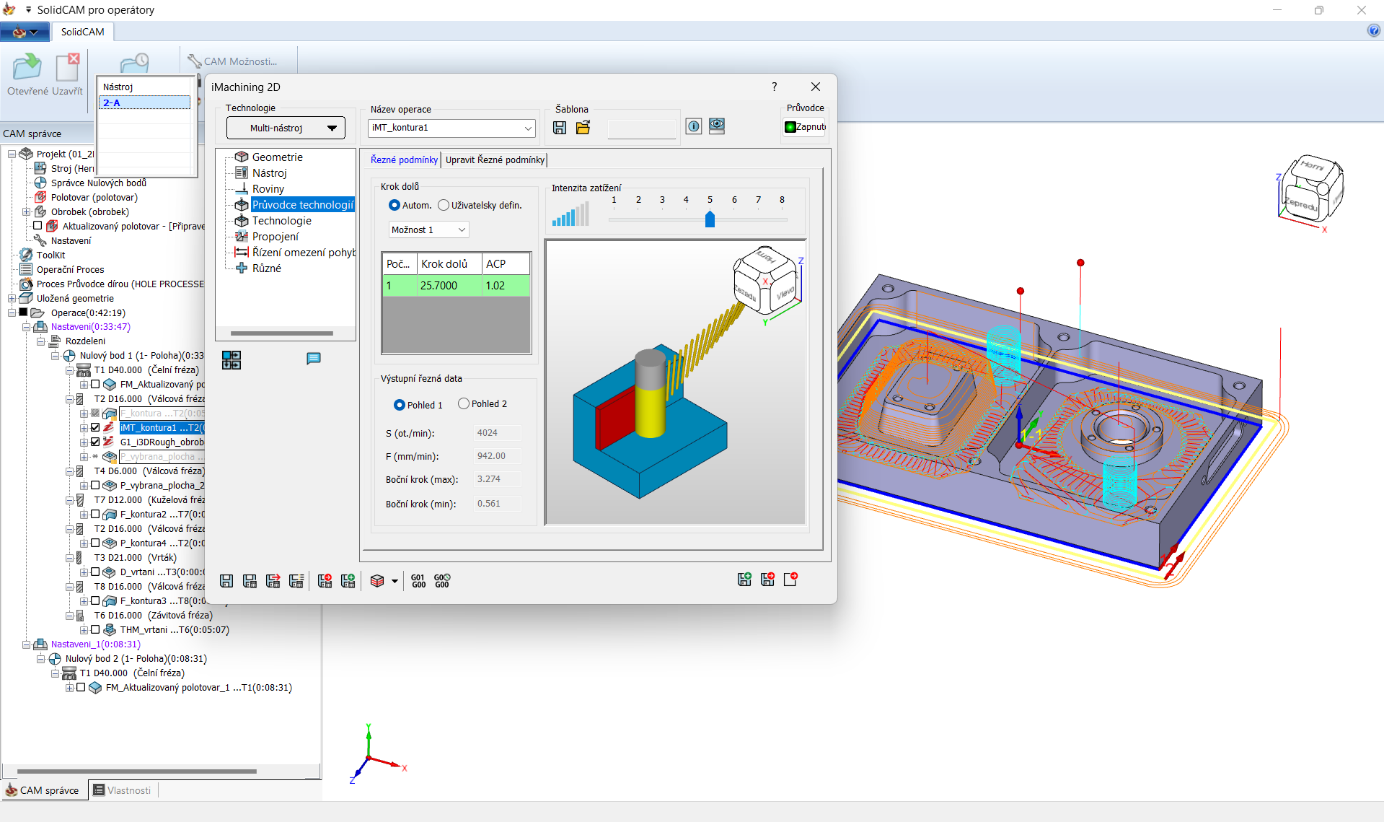1384x822 pixels.
Task: Click the four-square layout icon below the tree
Action: (x=232, y=360)
